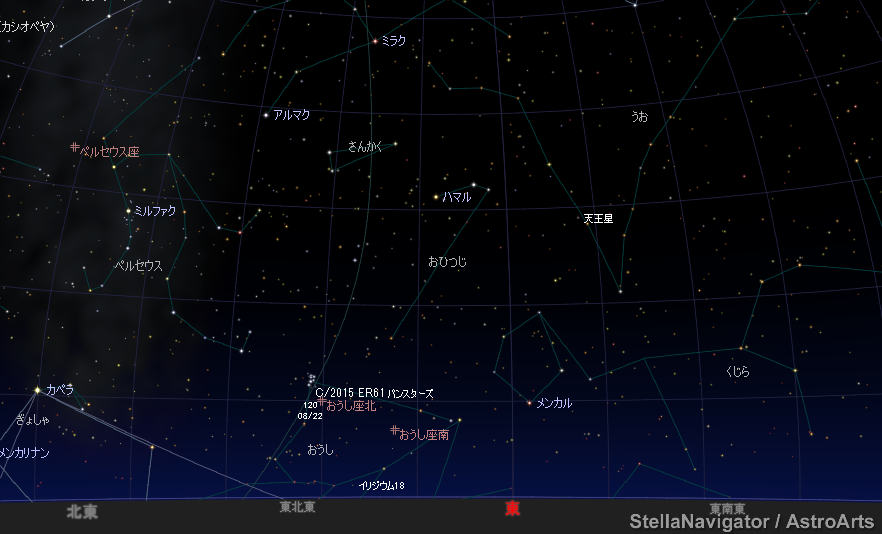Click the くじら constellation label
The height and width of the screenshot is (534, 882).
coord(737,371)
